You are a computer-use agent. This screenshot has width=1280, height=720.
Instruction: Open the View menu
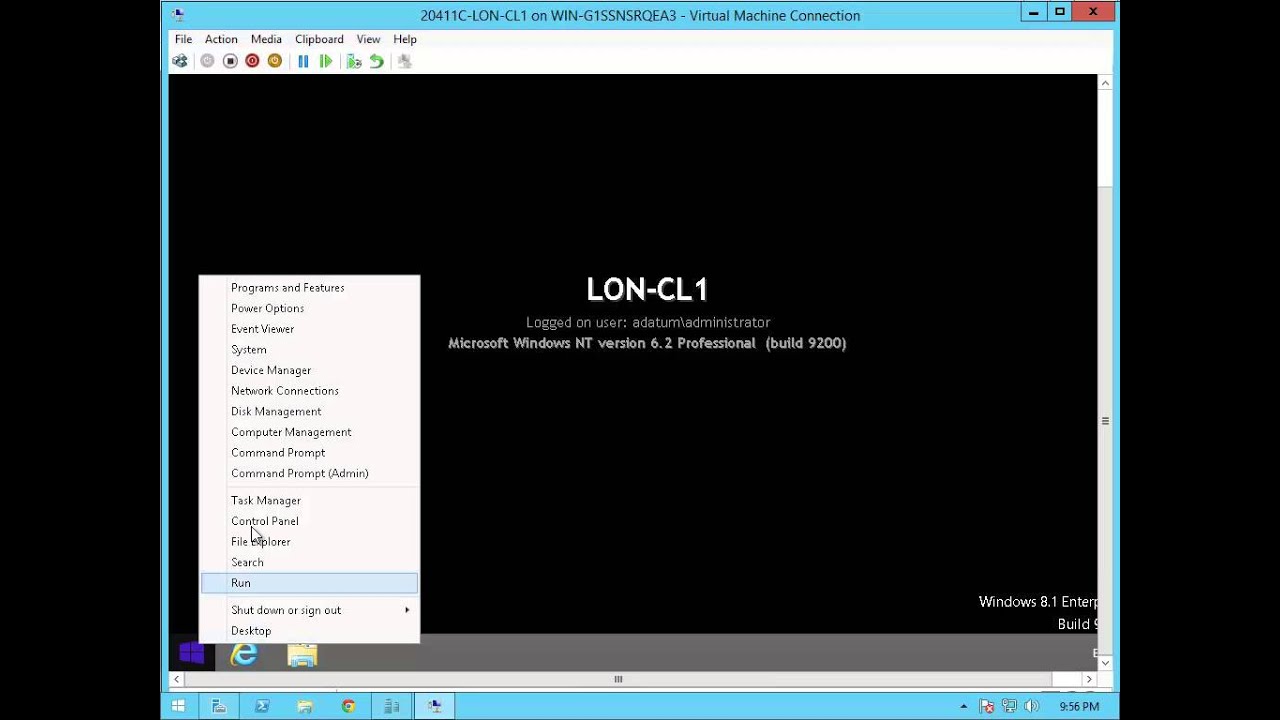(368, 39)
